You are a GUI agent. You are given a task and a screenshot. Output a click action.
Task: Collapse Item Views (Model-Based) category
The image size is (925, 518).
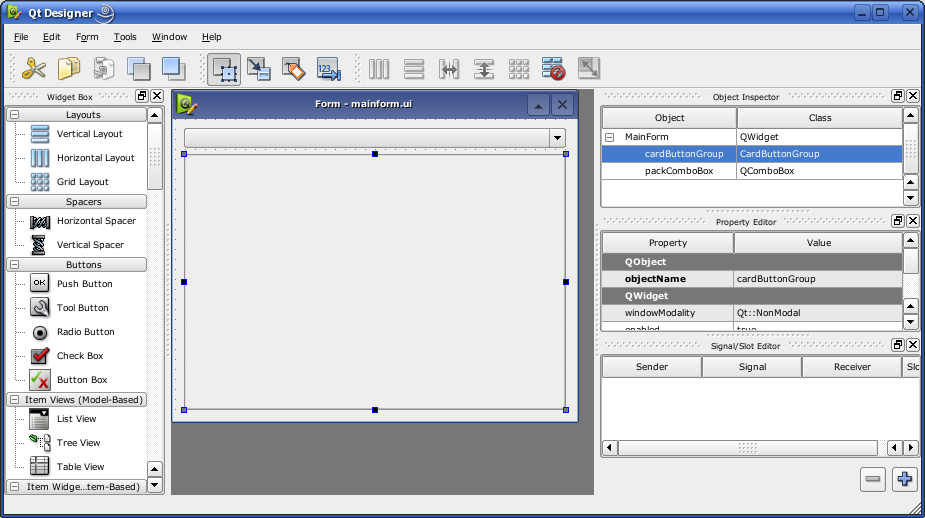[15, 399]
